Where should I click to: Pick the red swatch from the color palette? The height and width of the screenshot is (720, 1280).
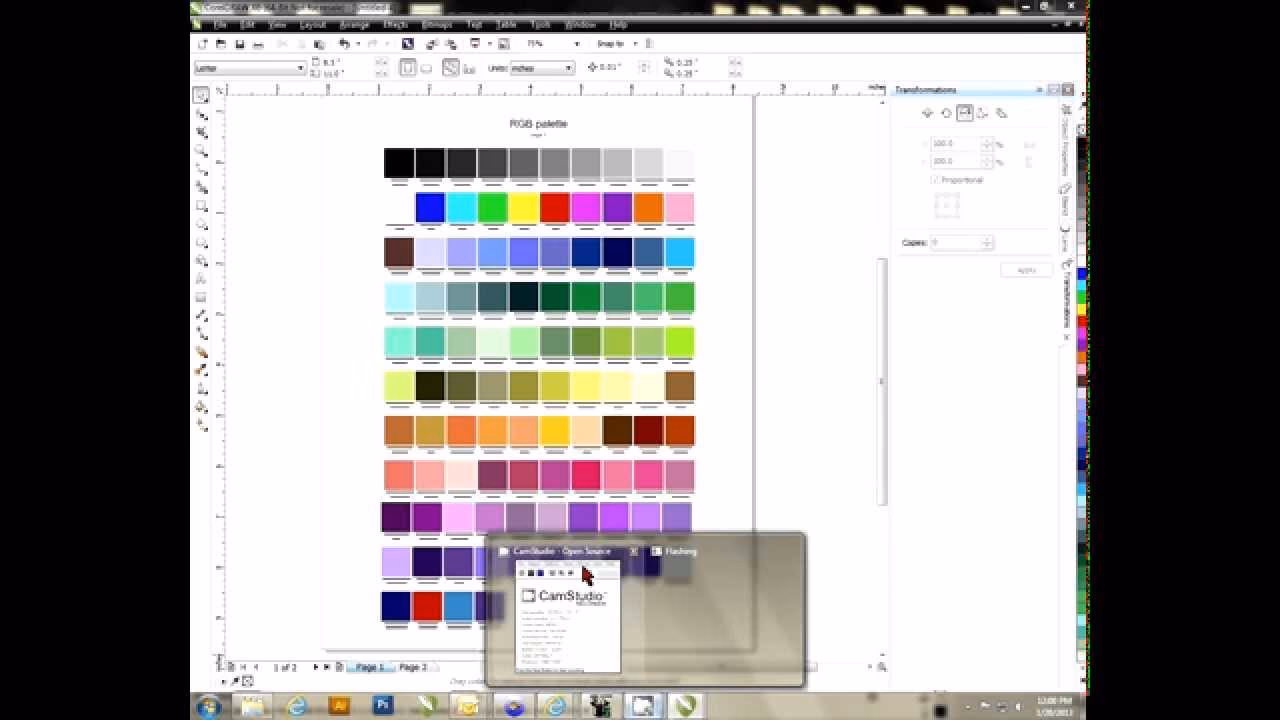[1081, 323]
